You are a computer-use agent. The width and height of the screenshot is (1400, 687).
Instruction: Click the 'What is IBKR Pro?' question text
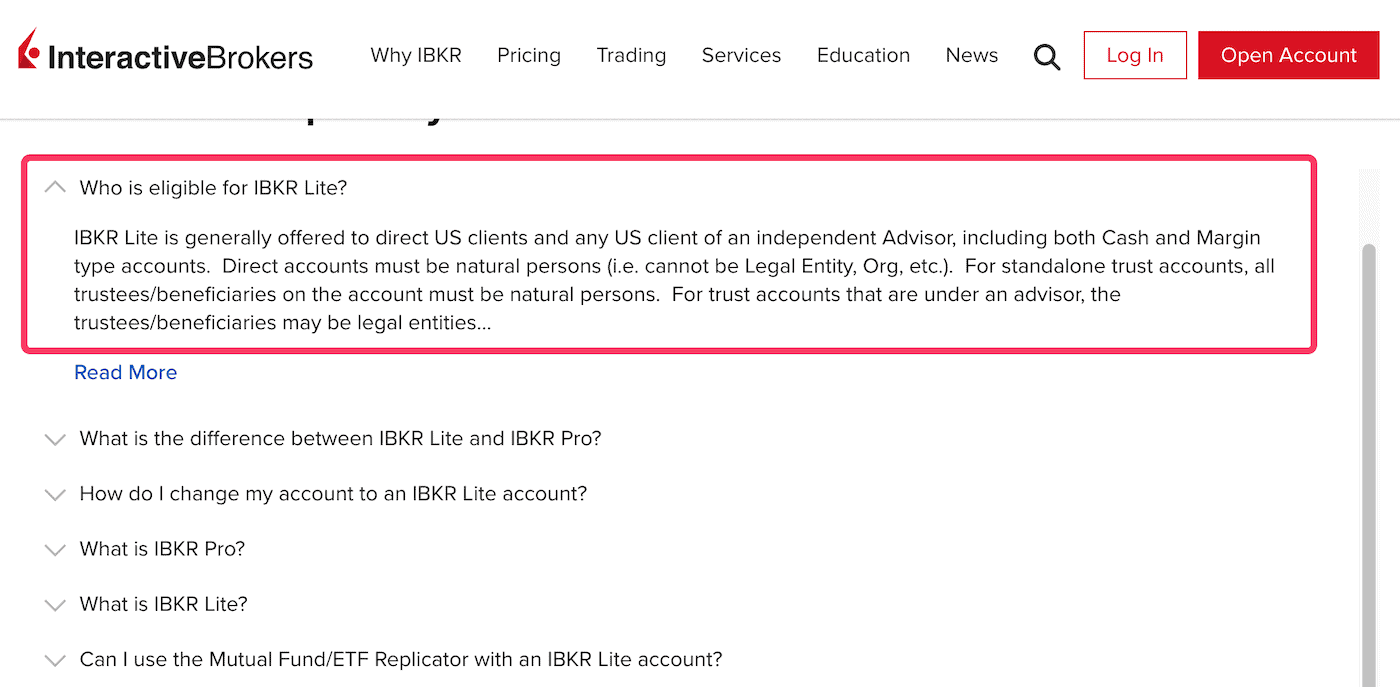[162, 550]
